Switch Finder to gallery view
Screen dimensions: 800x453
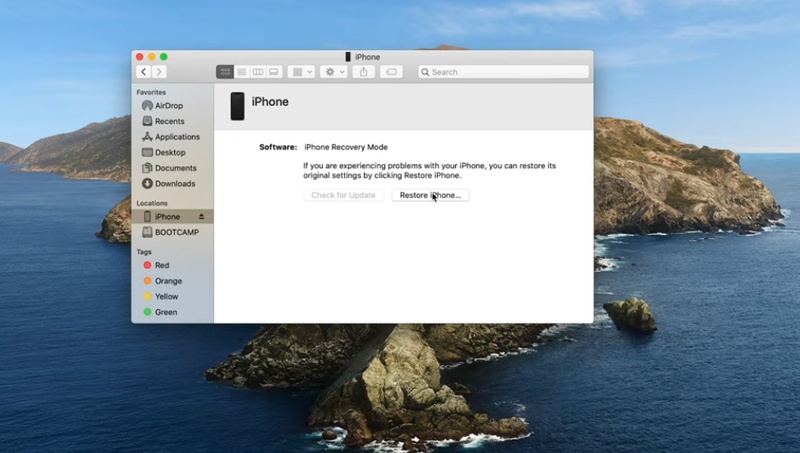tap(274, 72)
